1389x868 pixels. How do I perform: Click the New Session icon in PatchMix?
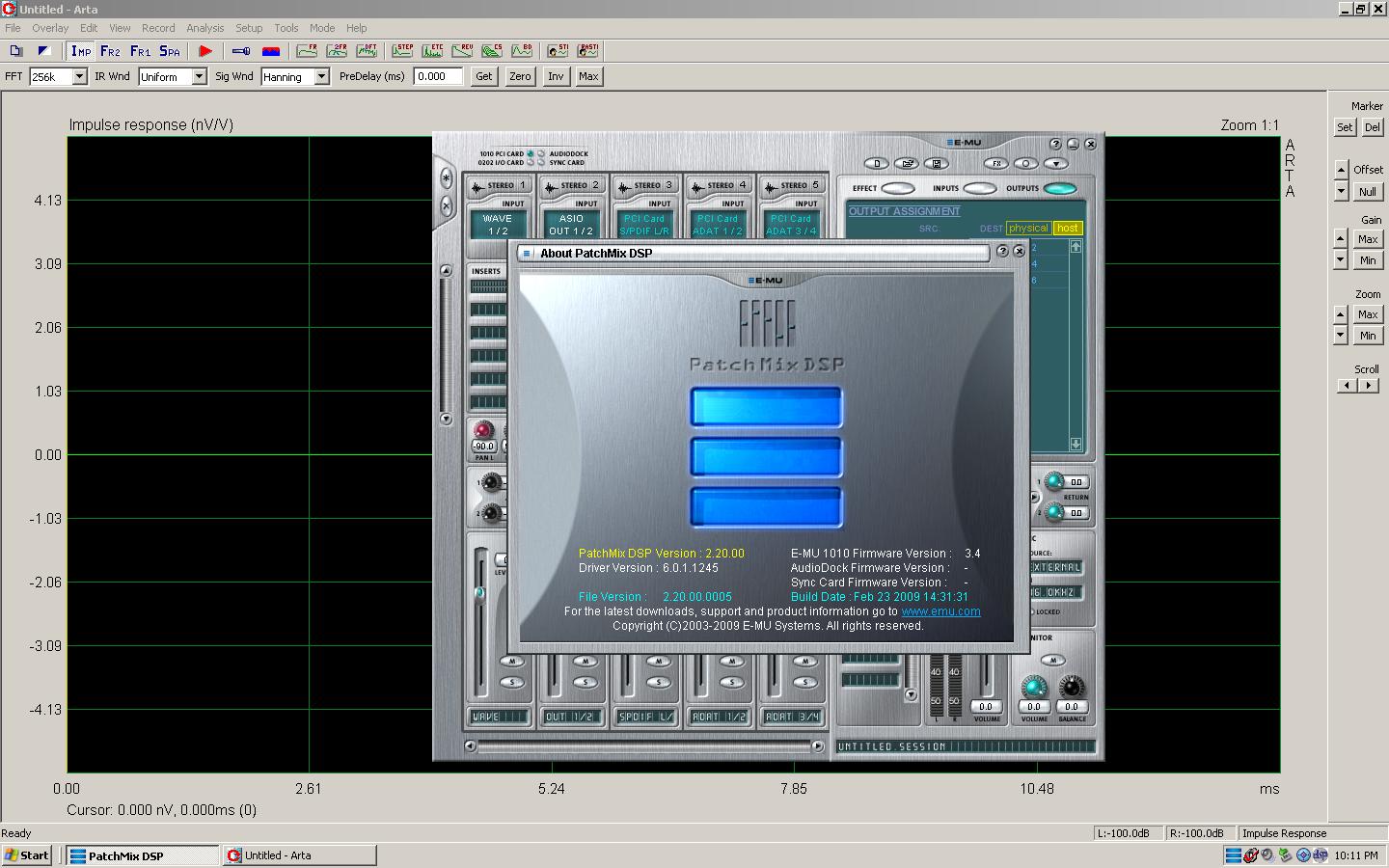(875, 163)
